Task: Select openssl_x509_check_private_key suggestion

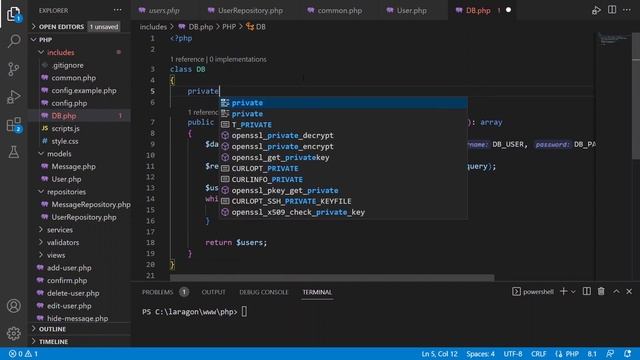Action: coord(343,212)
